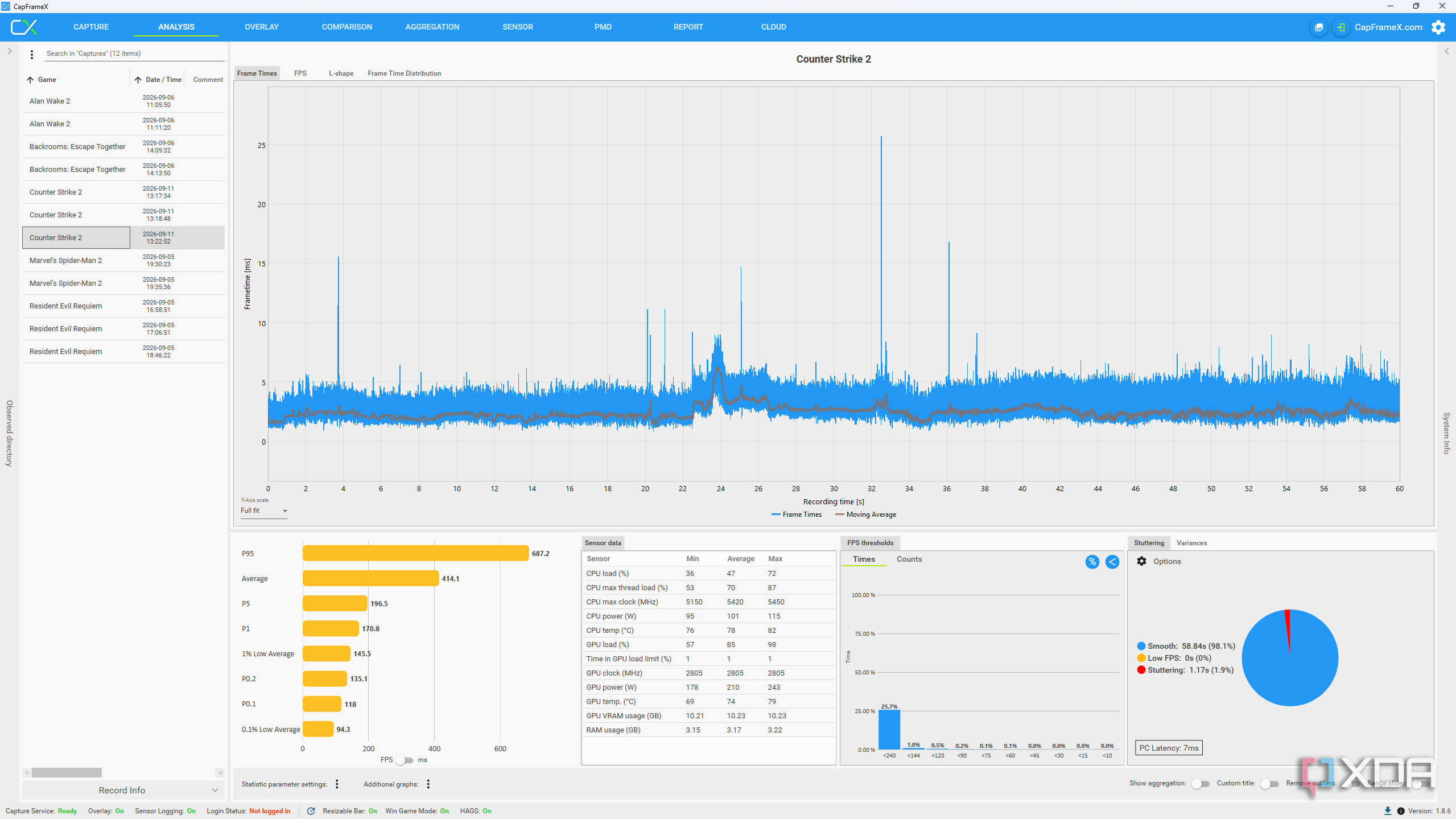Viewport: 1456px width, 819px height.
Task: Click the download update icon
Action: pyautogui.click(x=1387, y=811)
